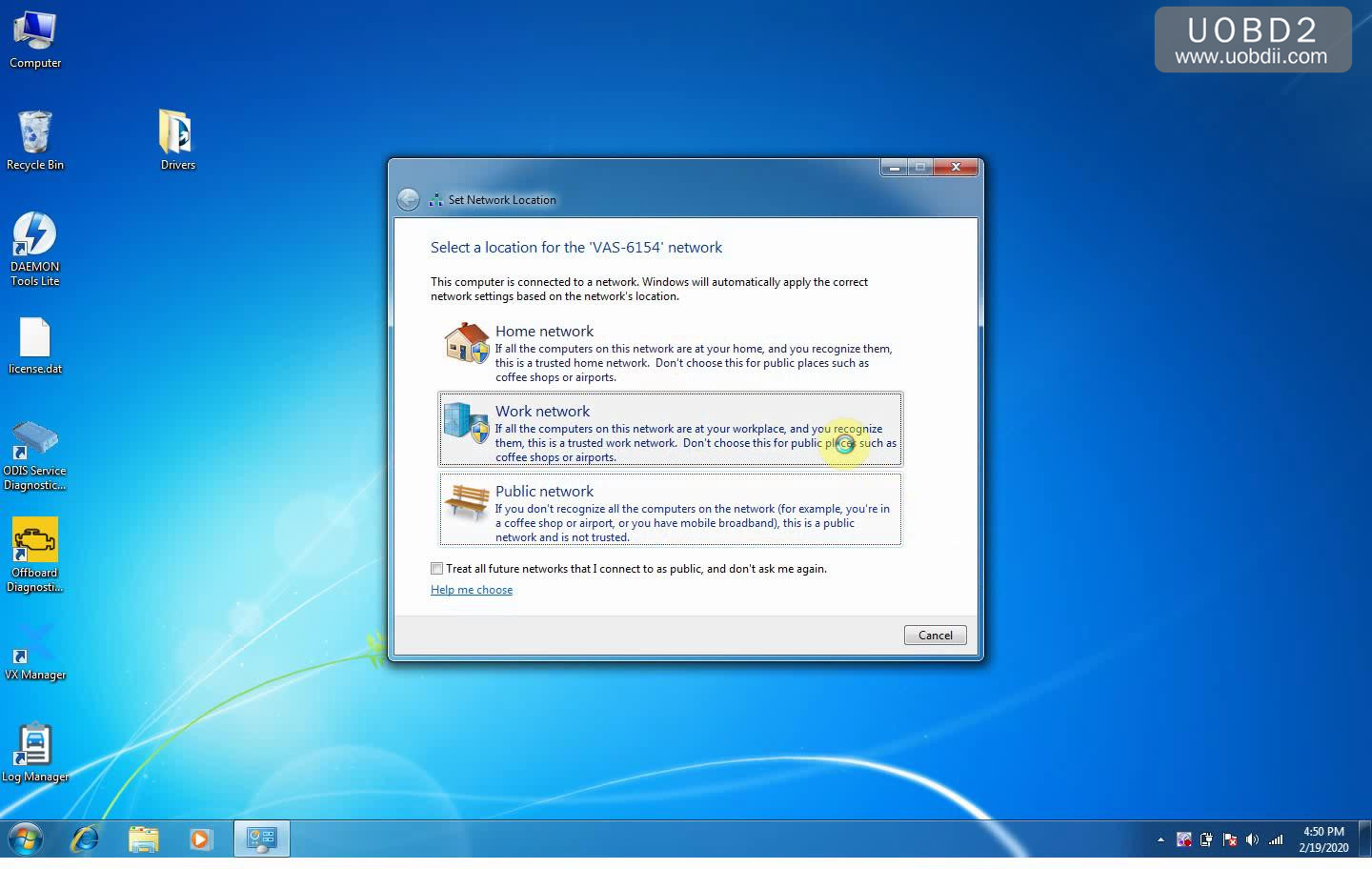Click the 'Help me choose' link
Viewport: 1372px width, 869px height.
(472, 590)
